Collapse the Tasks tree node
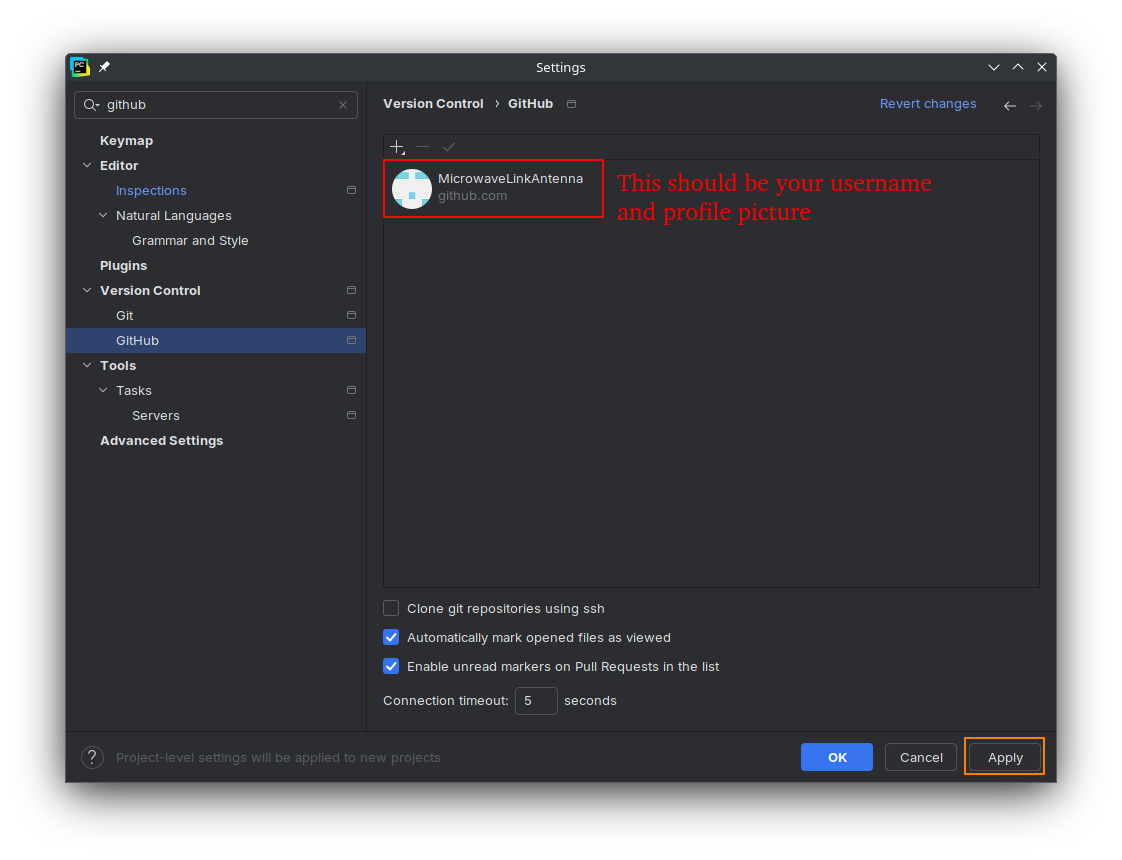The width and height of the screenshot is (1122, 860). pyautogui.click(x=103, y=390)
